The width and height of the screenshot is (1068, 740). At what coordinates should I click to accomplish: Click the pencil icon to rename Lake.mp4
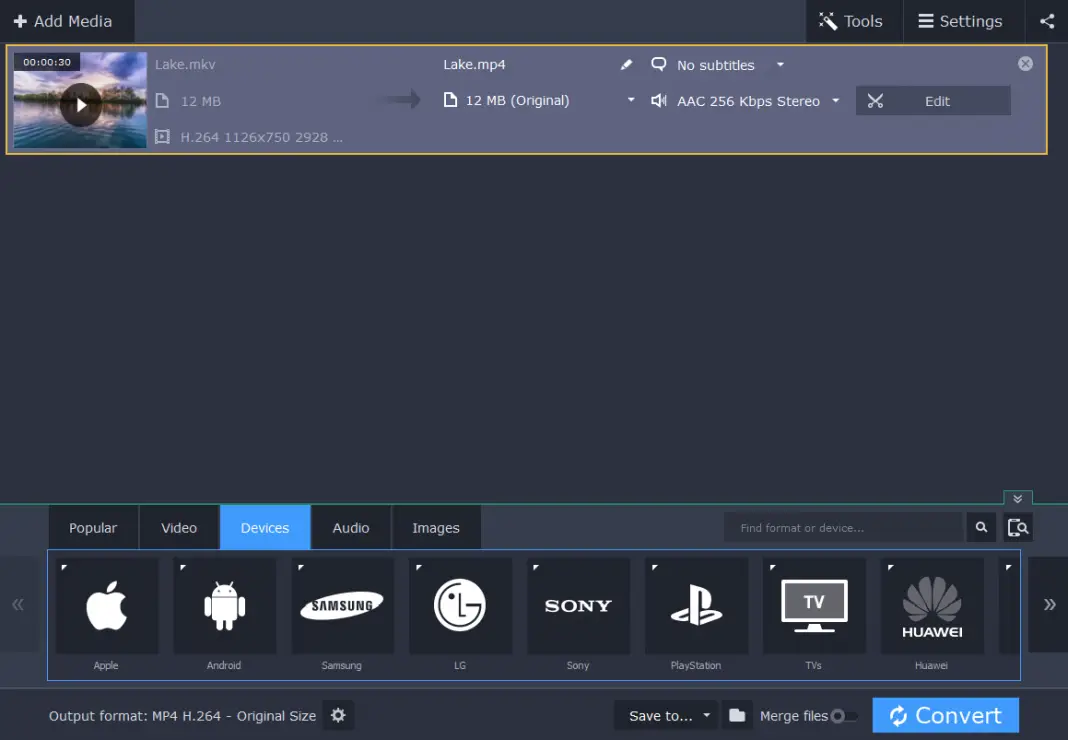click(626, 65)
